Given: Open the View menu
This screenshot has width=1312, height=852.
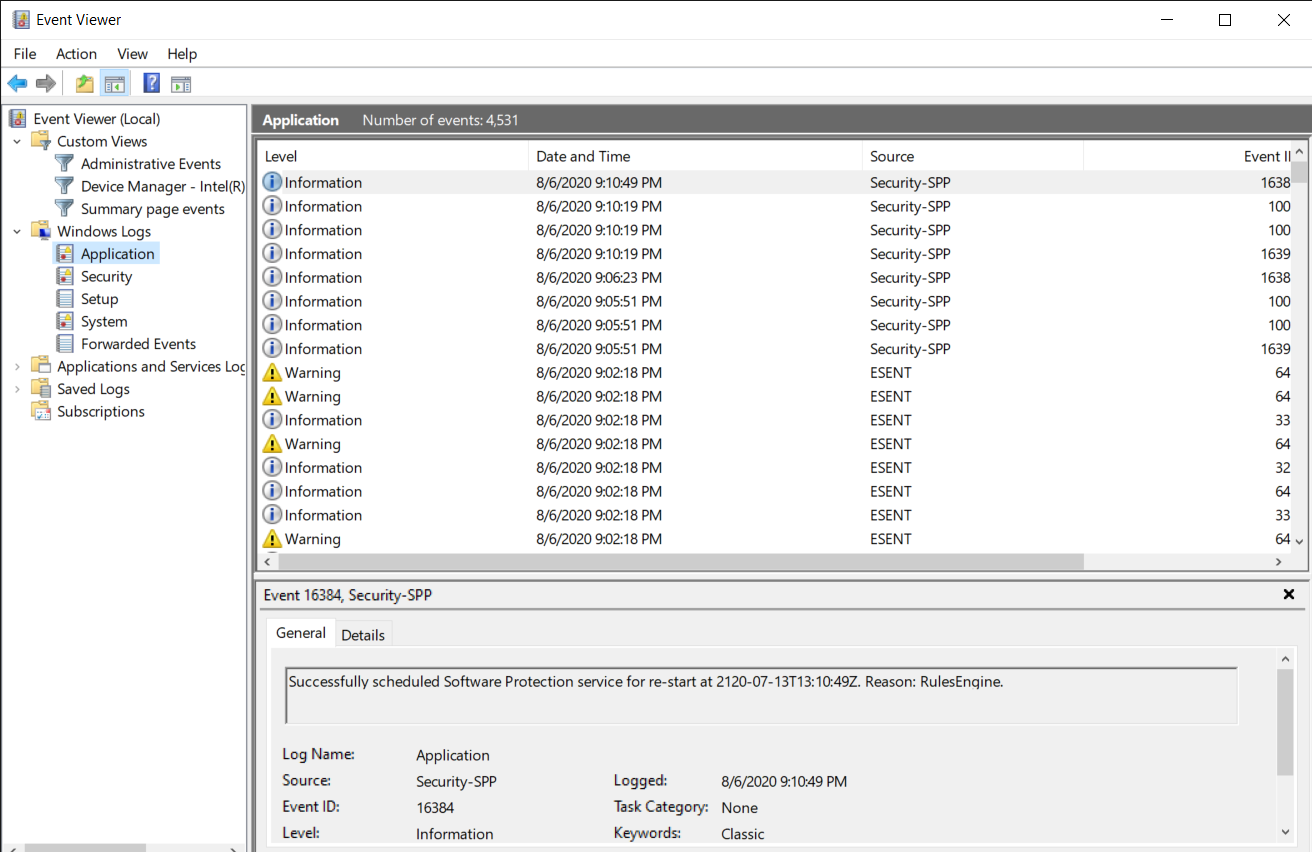Looking at the screenshot, I should point(132,54).
